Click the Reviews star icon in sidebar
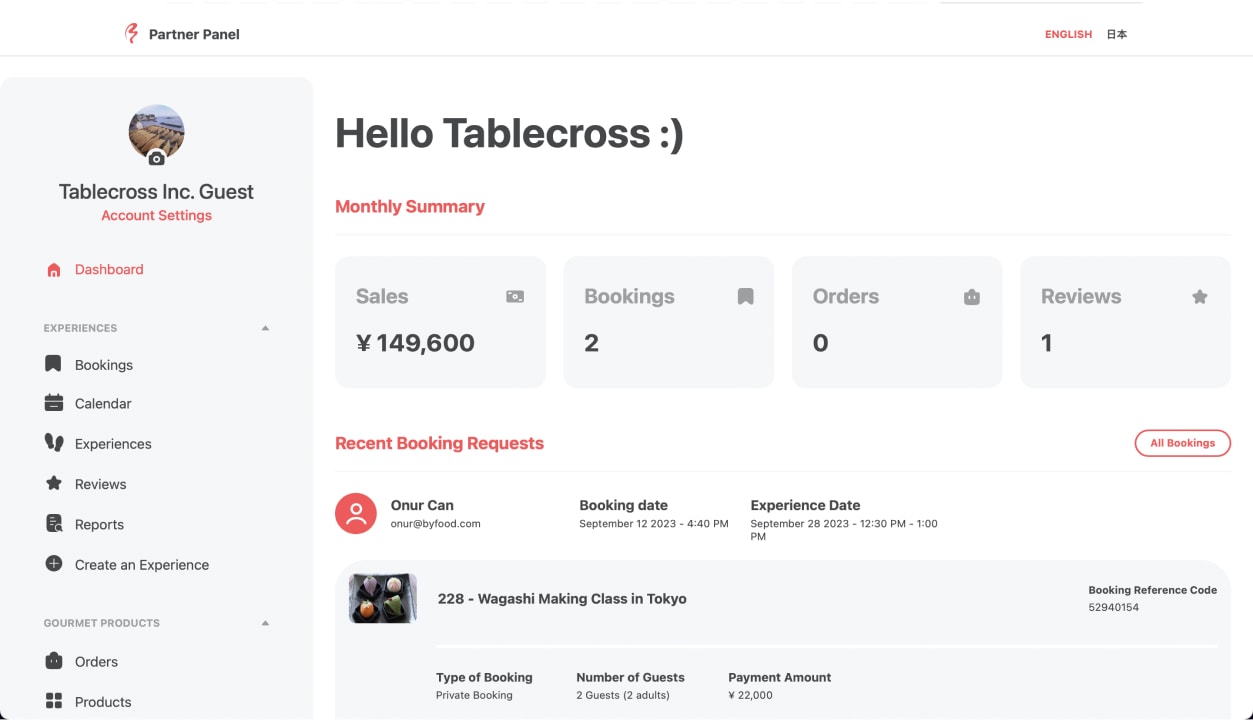The height and width of the screenshot is (721, 1253). click(54, 483)
